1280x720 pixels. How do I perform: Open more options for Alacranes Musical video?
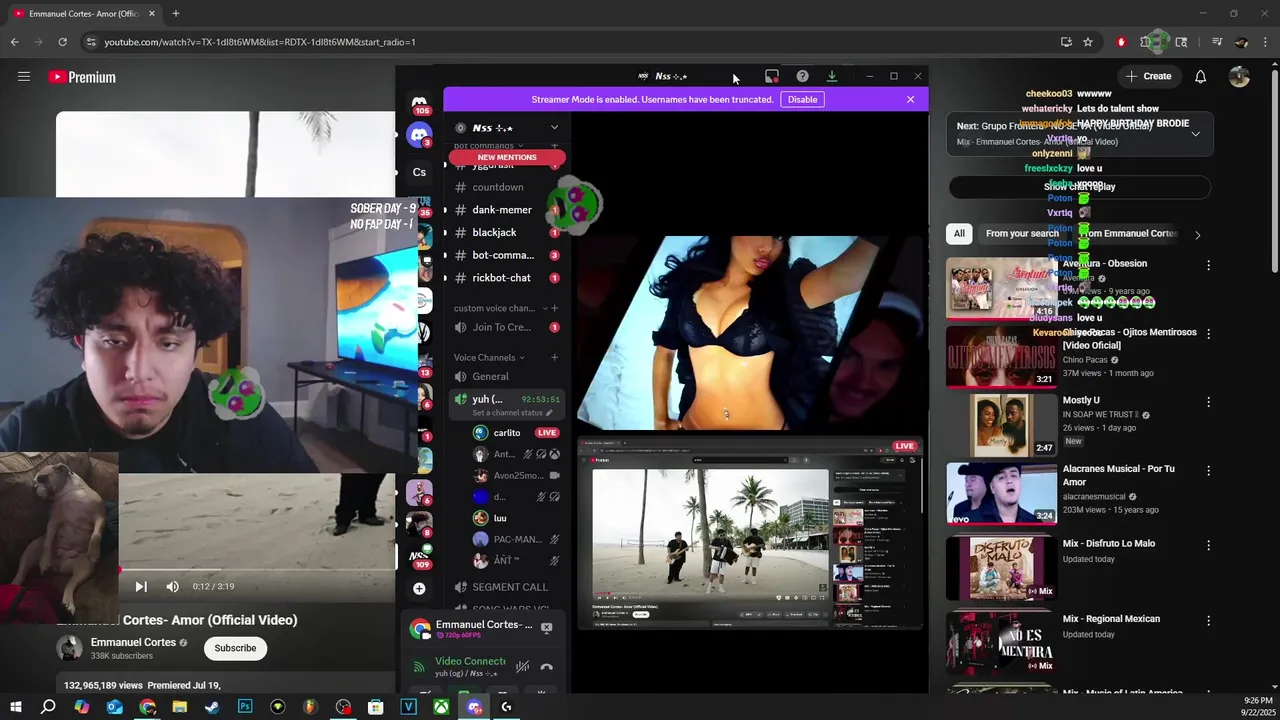(1208, 470)
